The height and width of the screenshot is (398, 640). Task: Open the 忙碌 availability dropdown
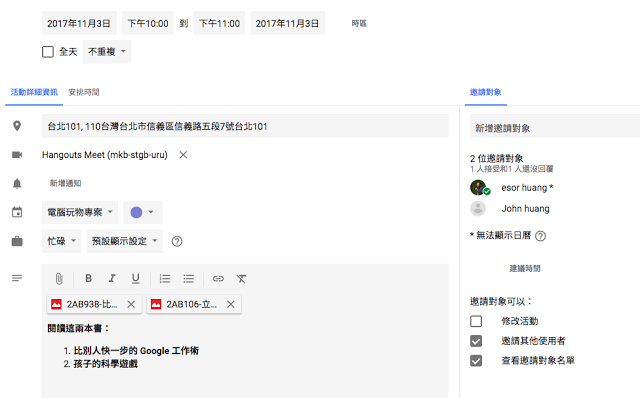click(62, 241)
